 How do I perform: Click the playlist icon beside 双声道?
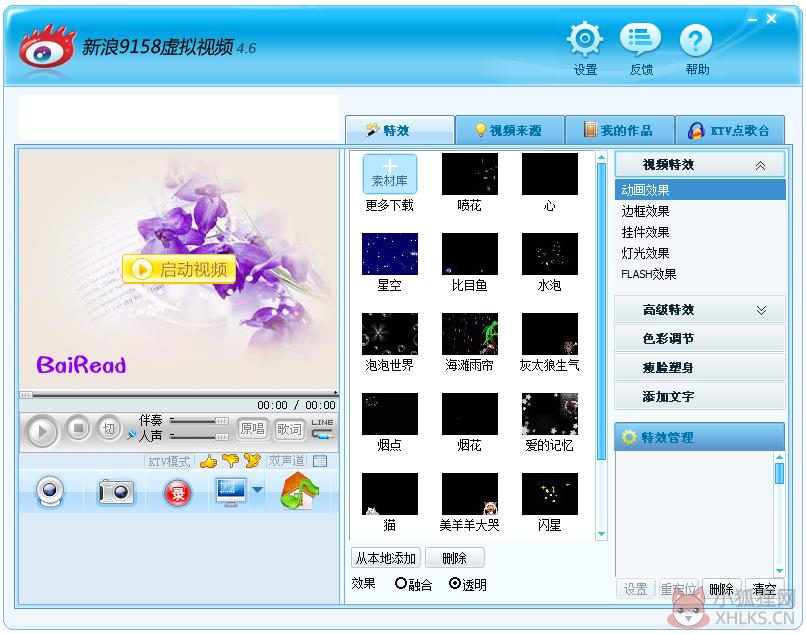[320, 461]
